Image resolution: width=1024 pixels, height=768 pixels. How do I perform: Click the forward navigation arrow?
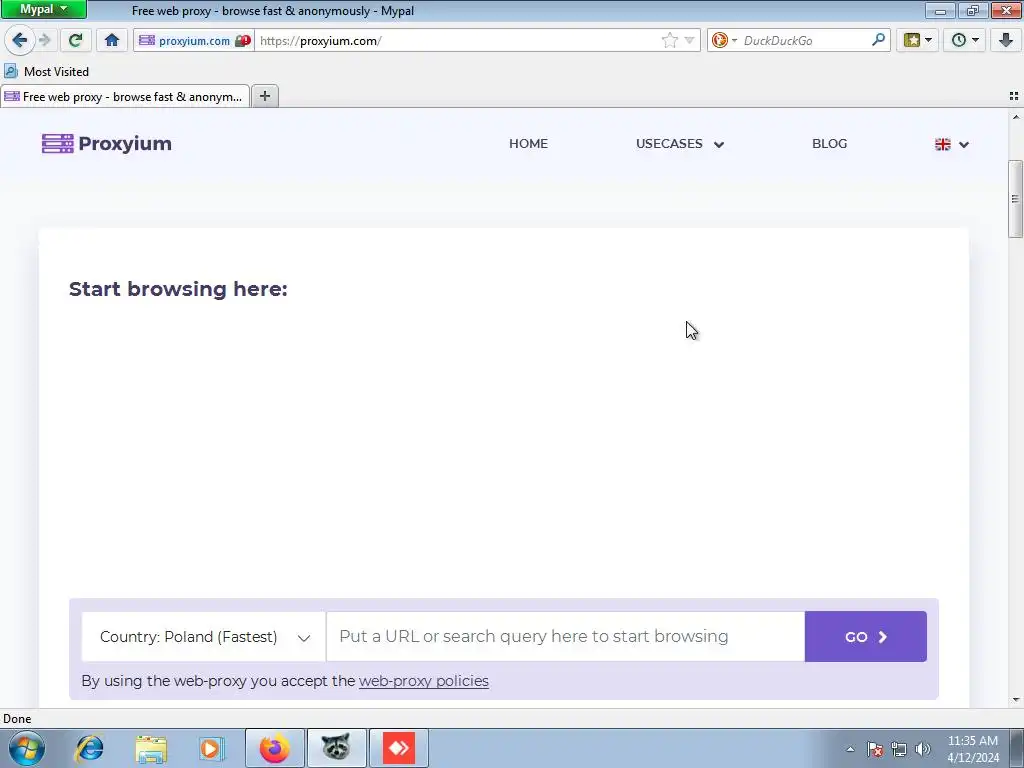(x=45, y=40)
